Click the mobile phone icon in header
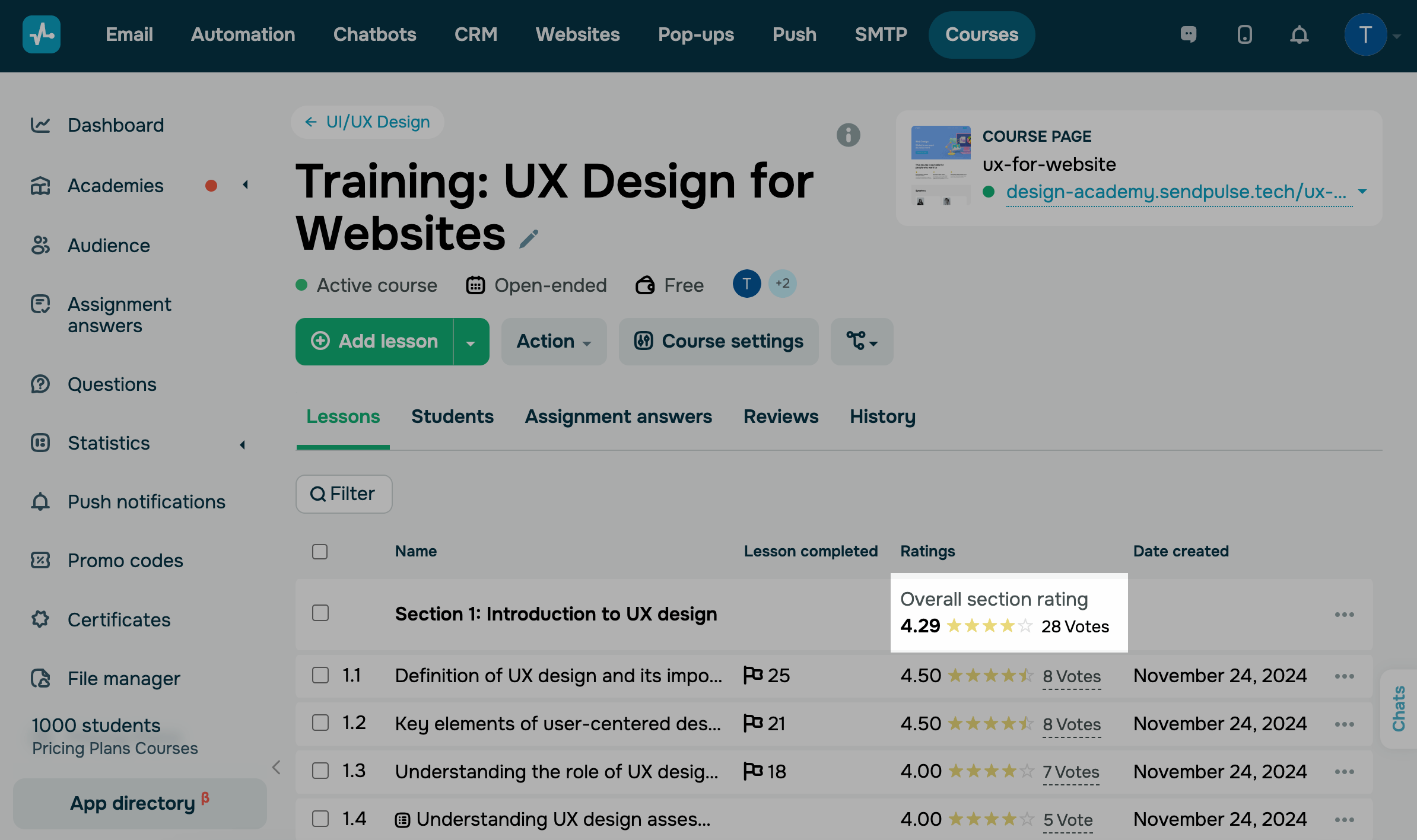Image resolution: width=1417 pixels, height=840 pixels. click(x=1244, y=35)
